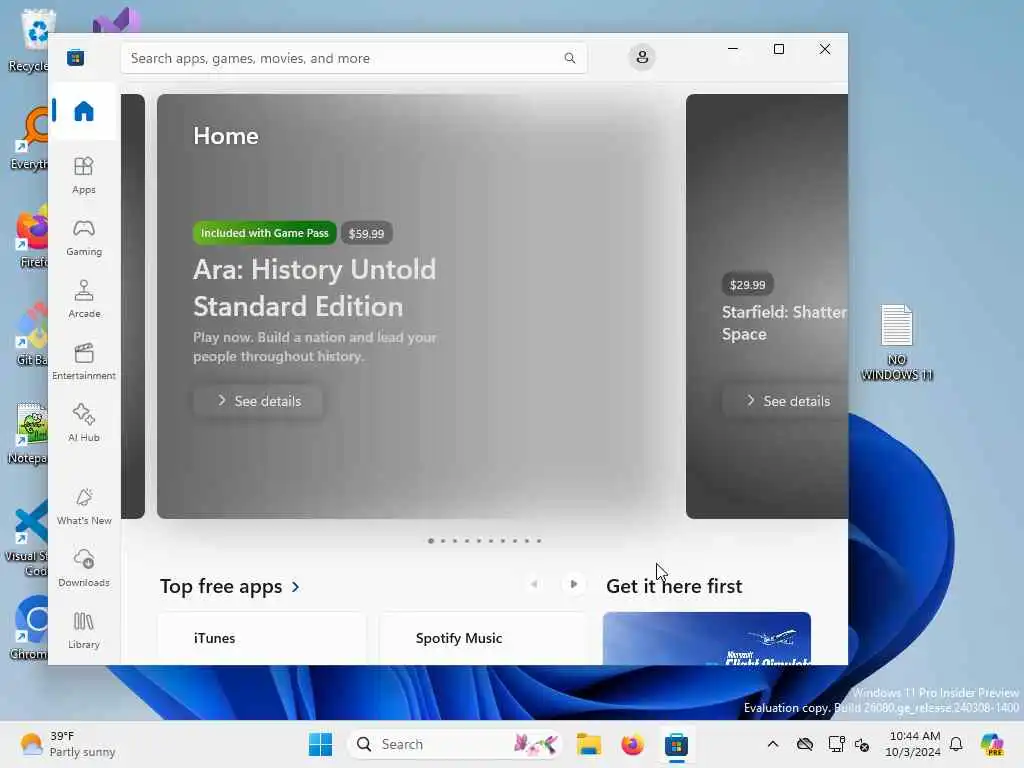This screenshot has width=1024, height=768.
Task: Focus the Store search apps field
Action: pyautogui.click(x=353, y=58)
